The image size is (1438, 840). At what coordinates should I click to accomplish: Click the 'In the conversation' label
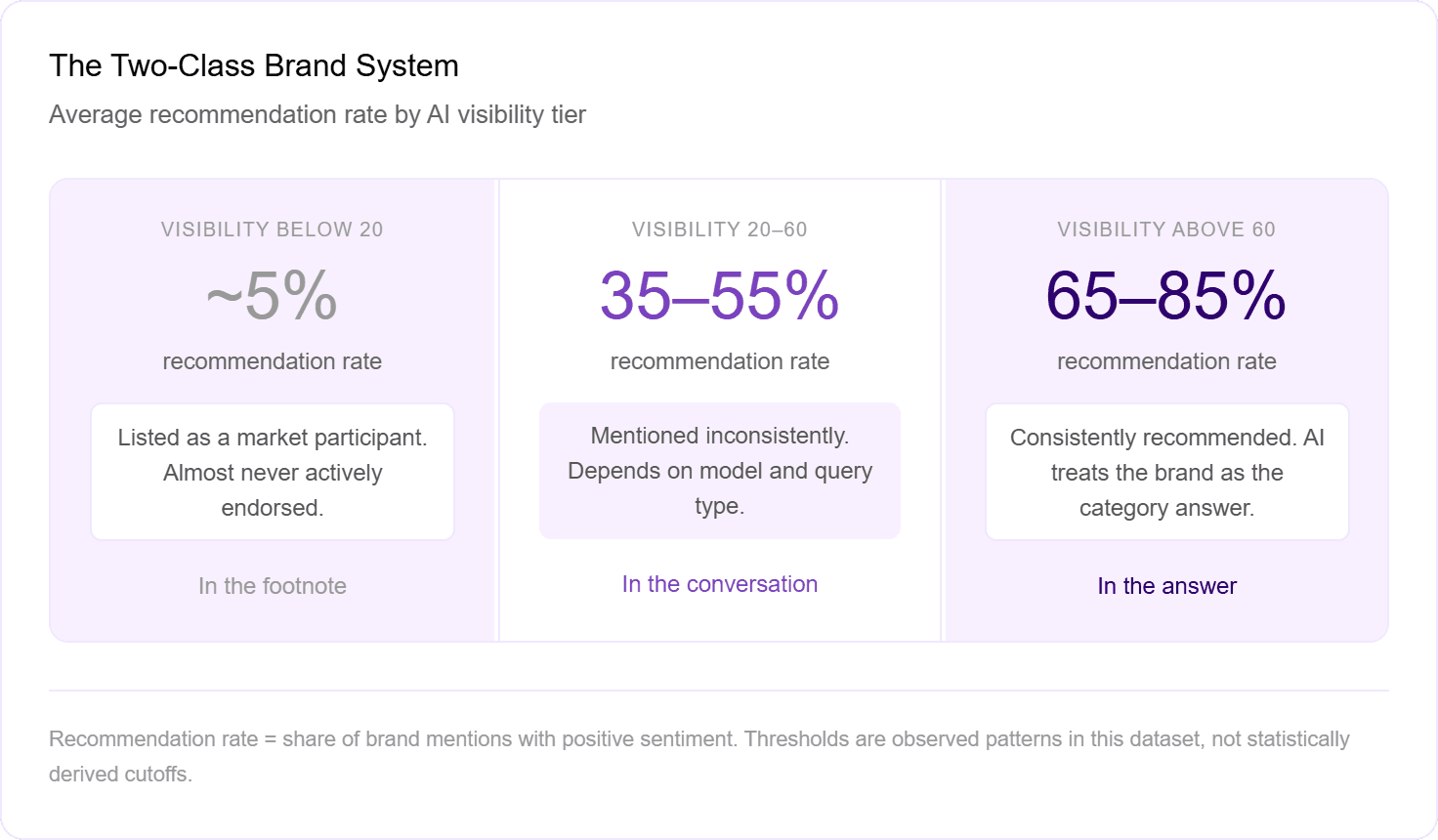click(x=720, y=584)
